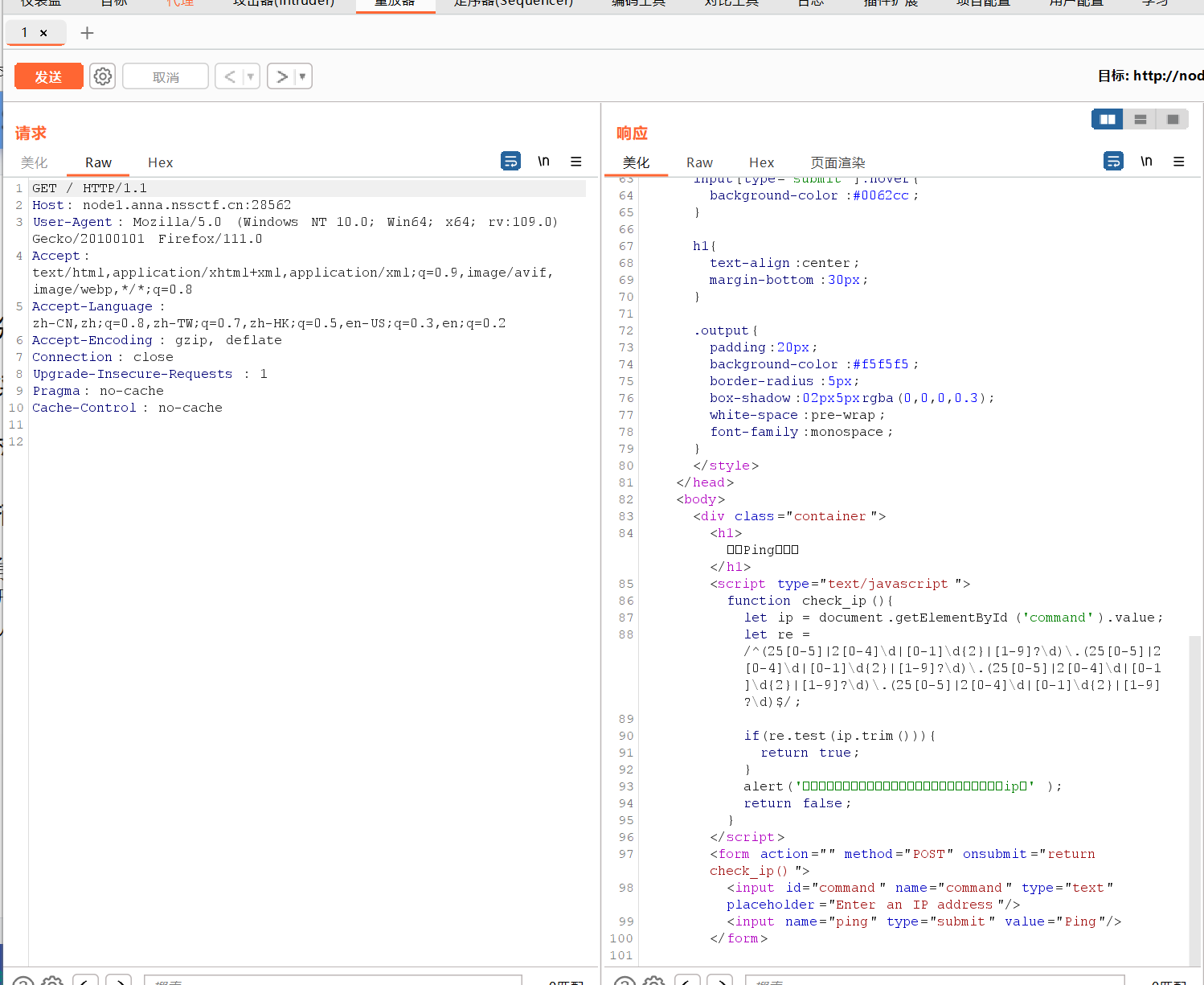1204x985 pixels.
Task: Open the 页面渲染 render tab in response
Action: (837, 162)
